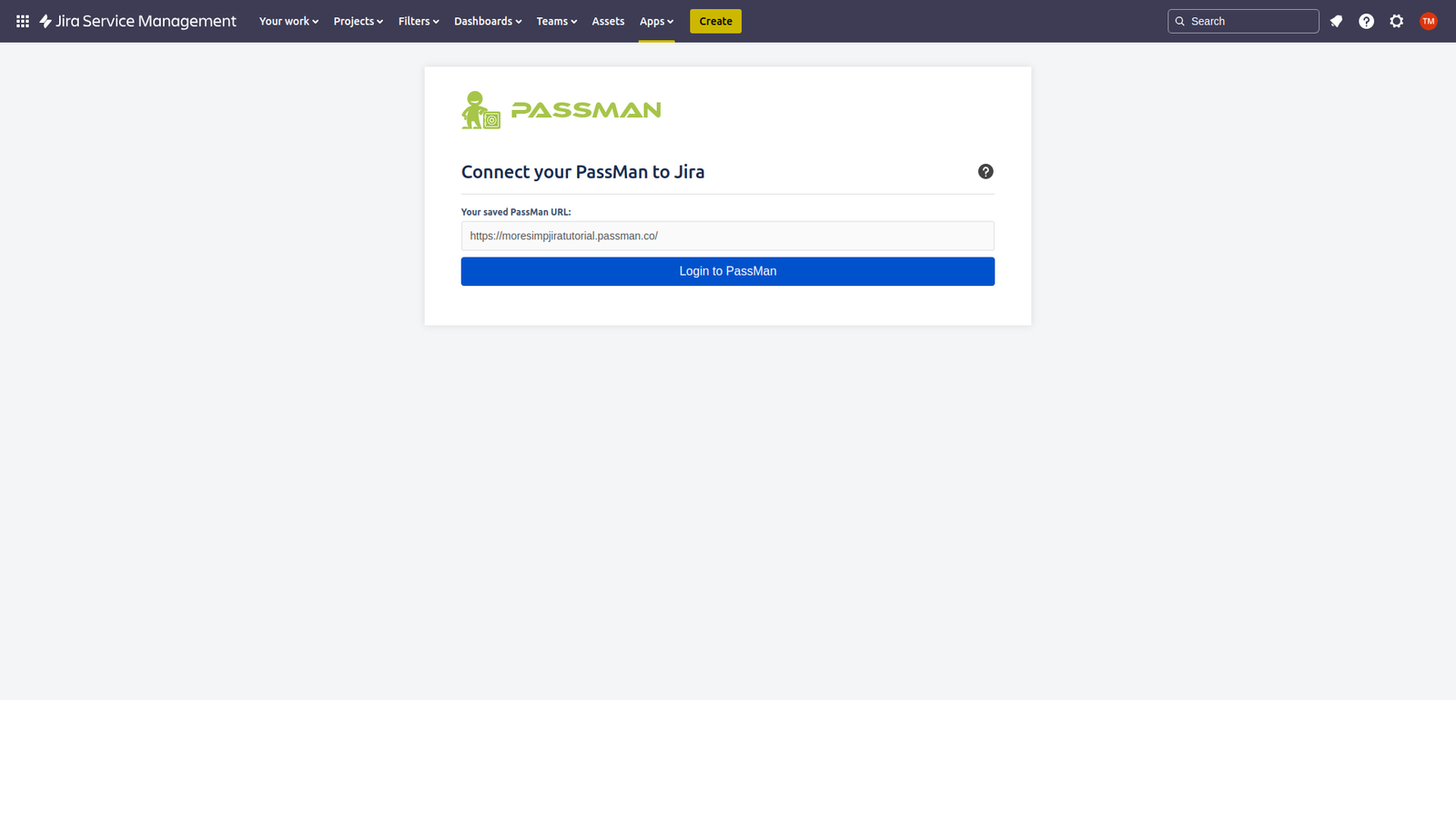Viewport: 1456px width, 819px height.
Task: Expand the Projects dropdown
Action: (x=358, y=21)
